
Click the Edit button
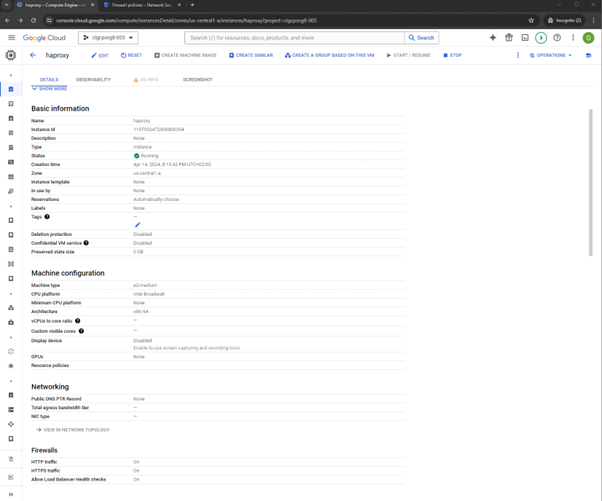[x=99, y=56]
